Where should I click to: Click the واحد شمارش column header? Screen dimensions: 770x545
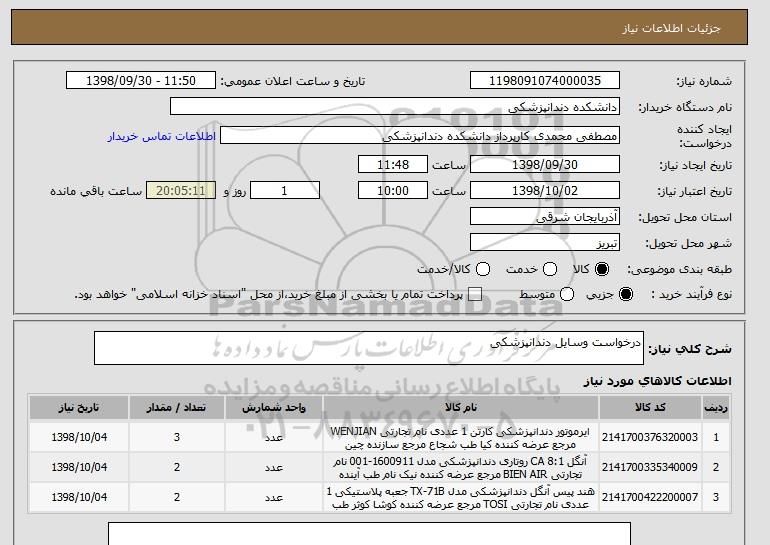(274, 408)
